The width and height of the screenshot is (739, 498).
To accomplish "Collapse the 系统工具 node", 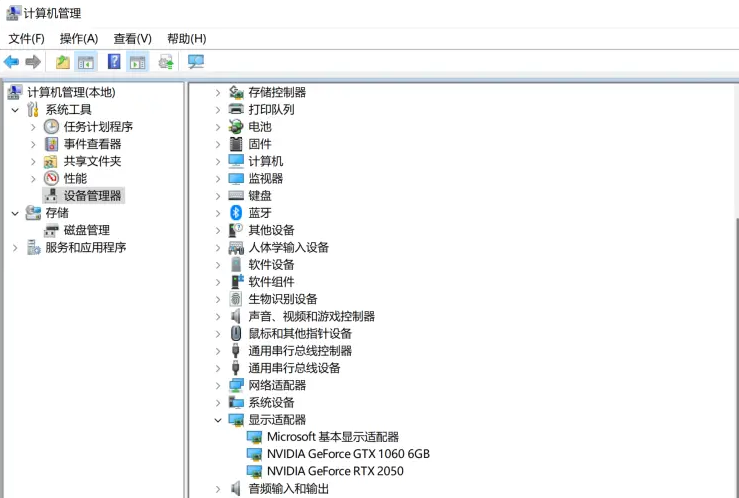I will [x=15, y=110].
